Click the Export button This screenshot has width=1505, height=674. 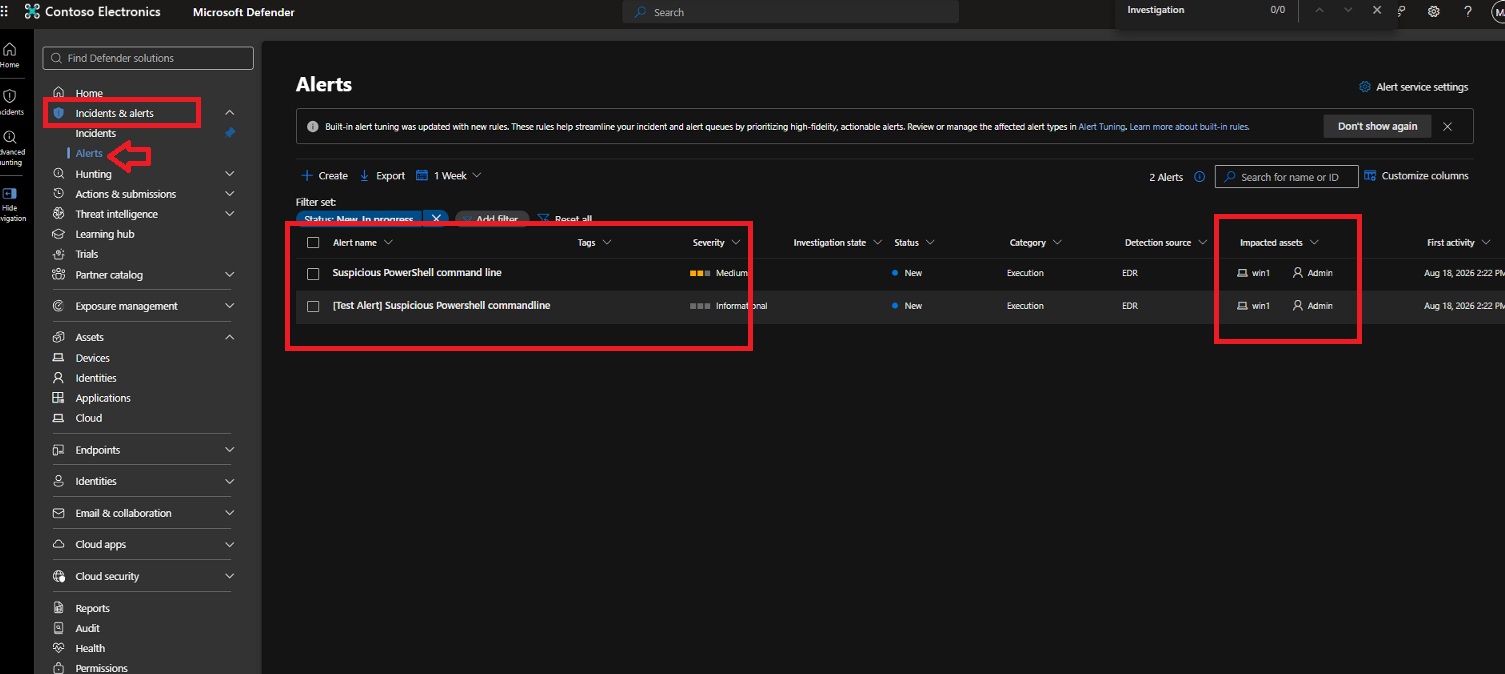[x=382, y=175]
